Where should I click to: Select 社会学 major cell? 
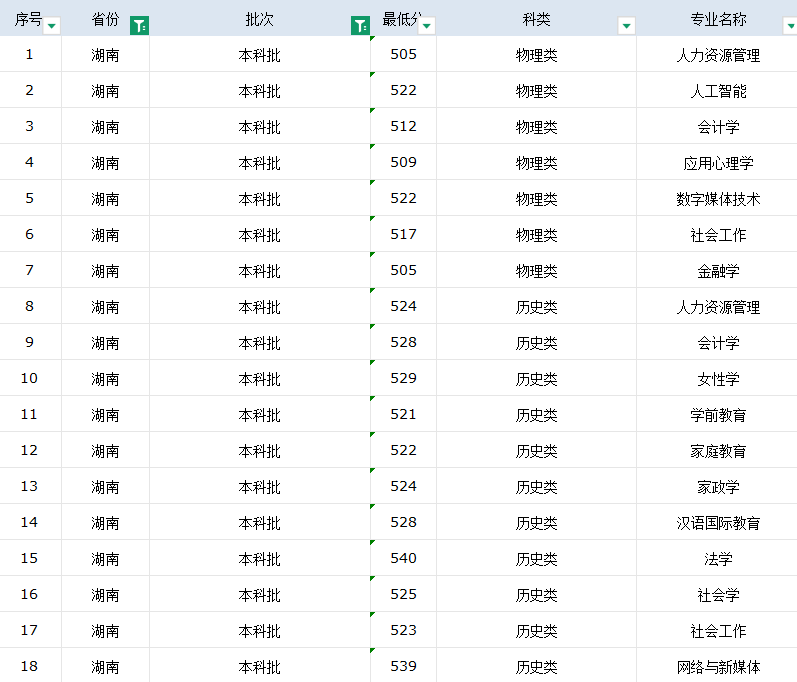pyautogui.click(x=717, y=595)
